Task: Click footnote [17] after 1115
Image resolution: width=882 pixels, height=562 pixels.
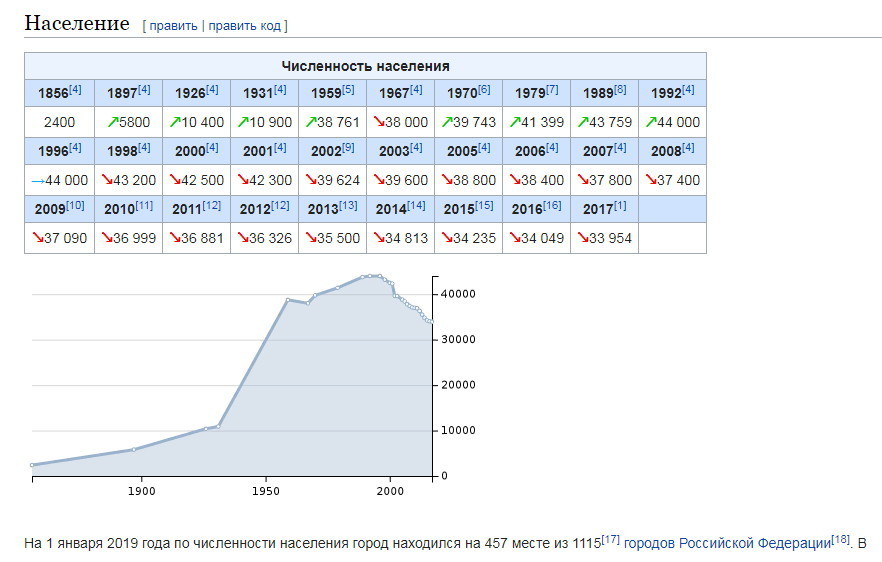Action: click(610, 539)
